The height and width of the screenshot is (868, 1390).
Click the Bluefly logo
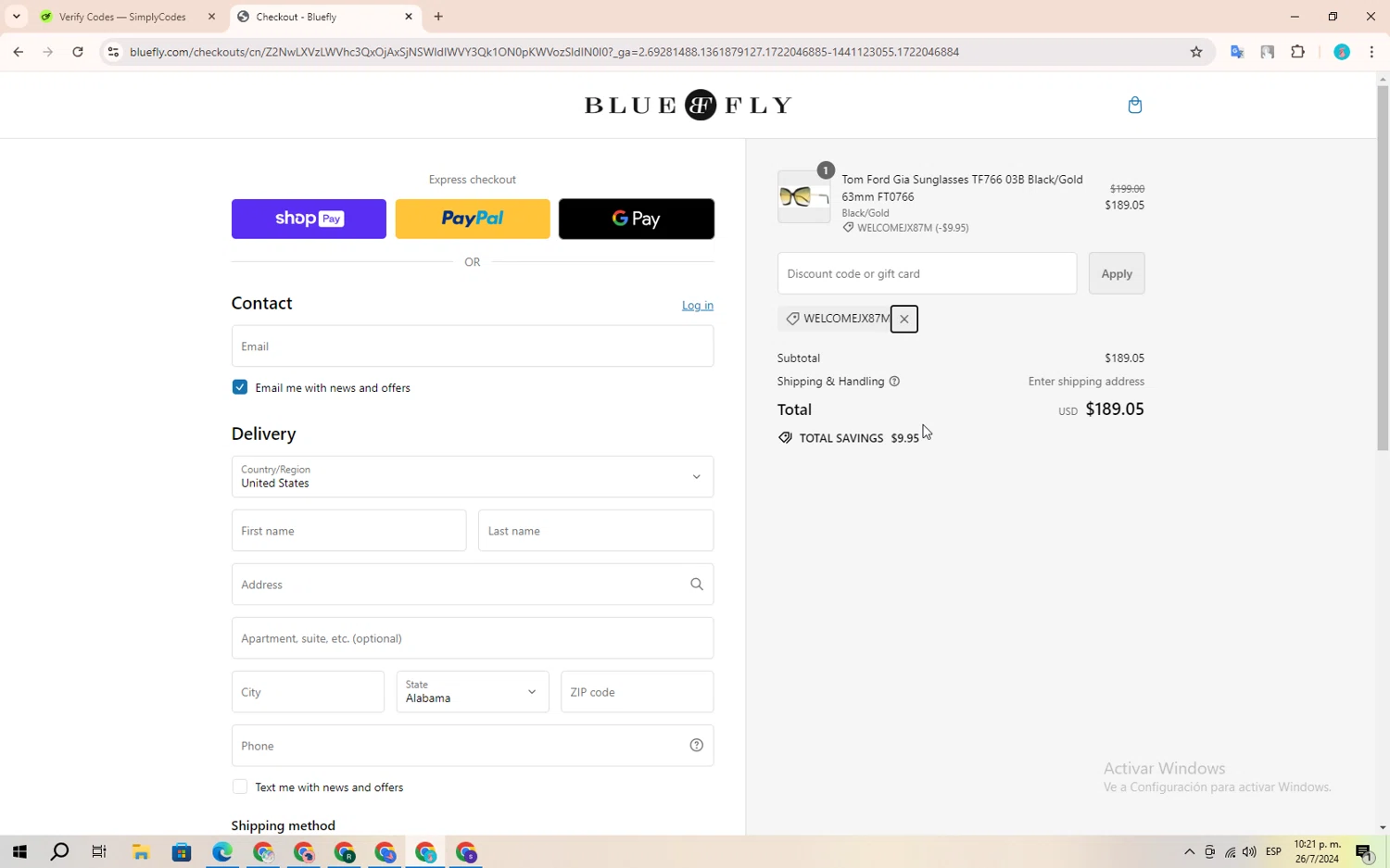(x=688, y=105)
